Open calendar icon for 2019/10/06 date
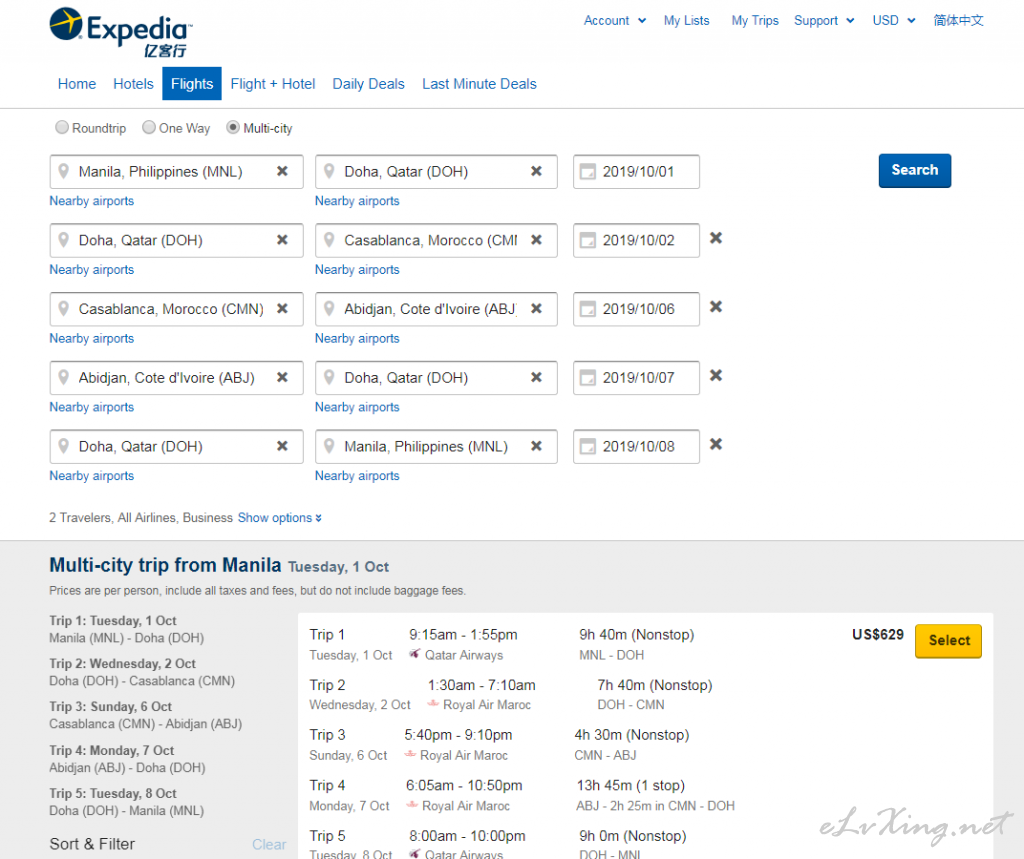 tap(588, 309)
